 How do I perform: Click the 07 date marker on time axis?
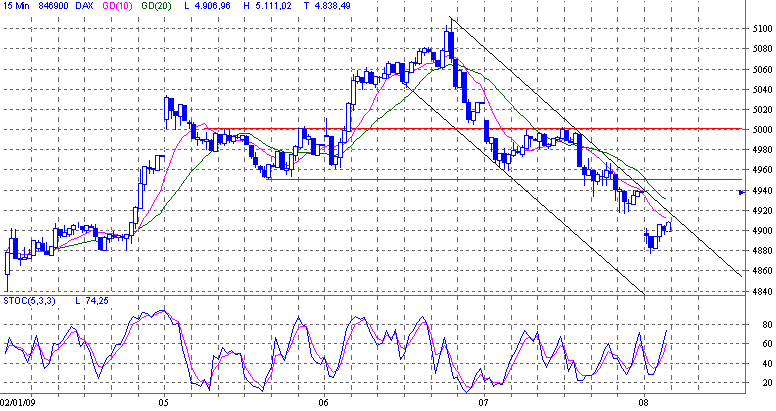(x=484, y=403)
